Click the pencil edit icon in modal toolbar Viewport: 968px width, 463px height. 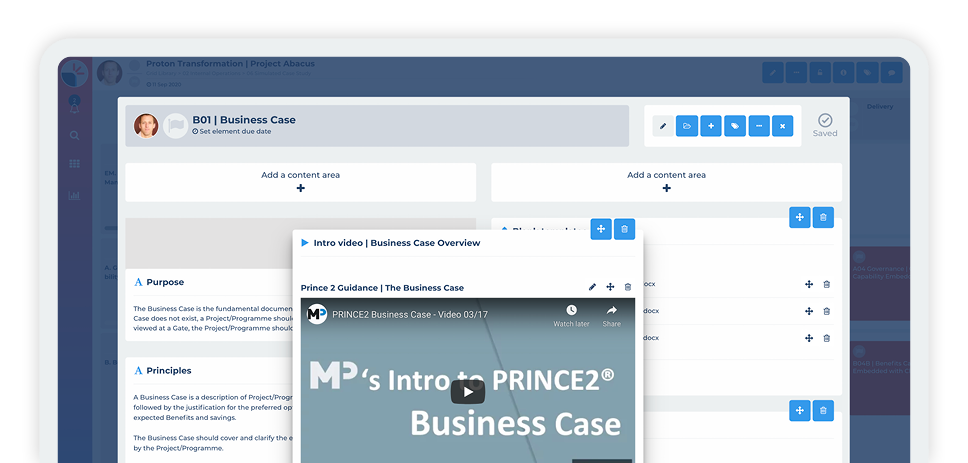663,126
